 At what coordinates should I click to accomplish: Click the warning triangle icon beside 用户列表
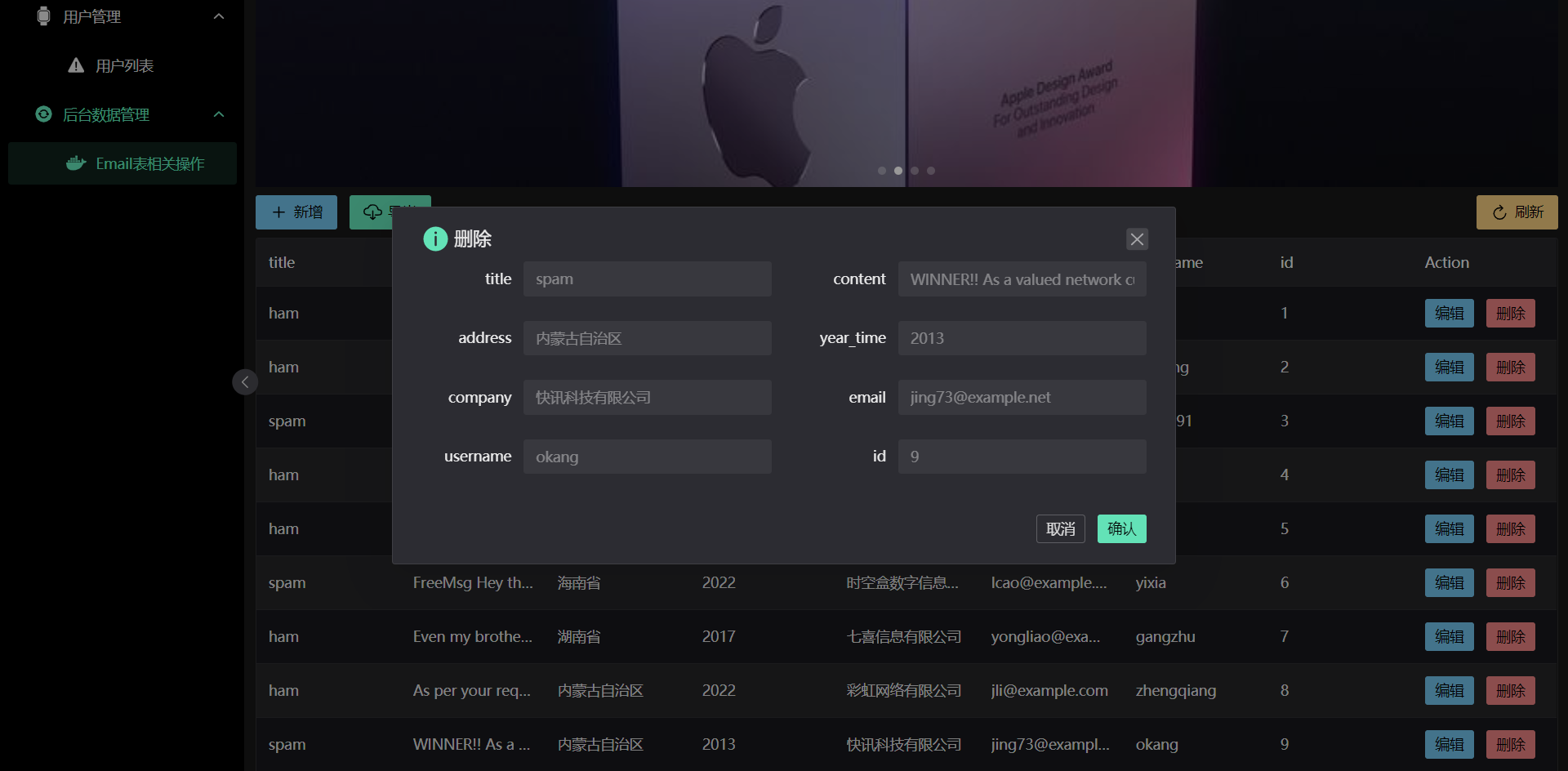(76, 65)
